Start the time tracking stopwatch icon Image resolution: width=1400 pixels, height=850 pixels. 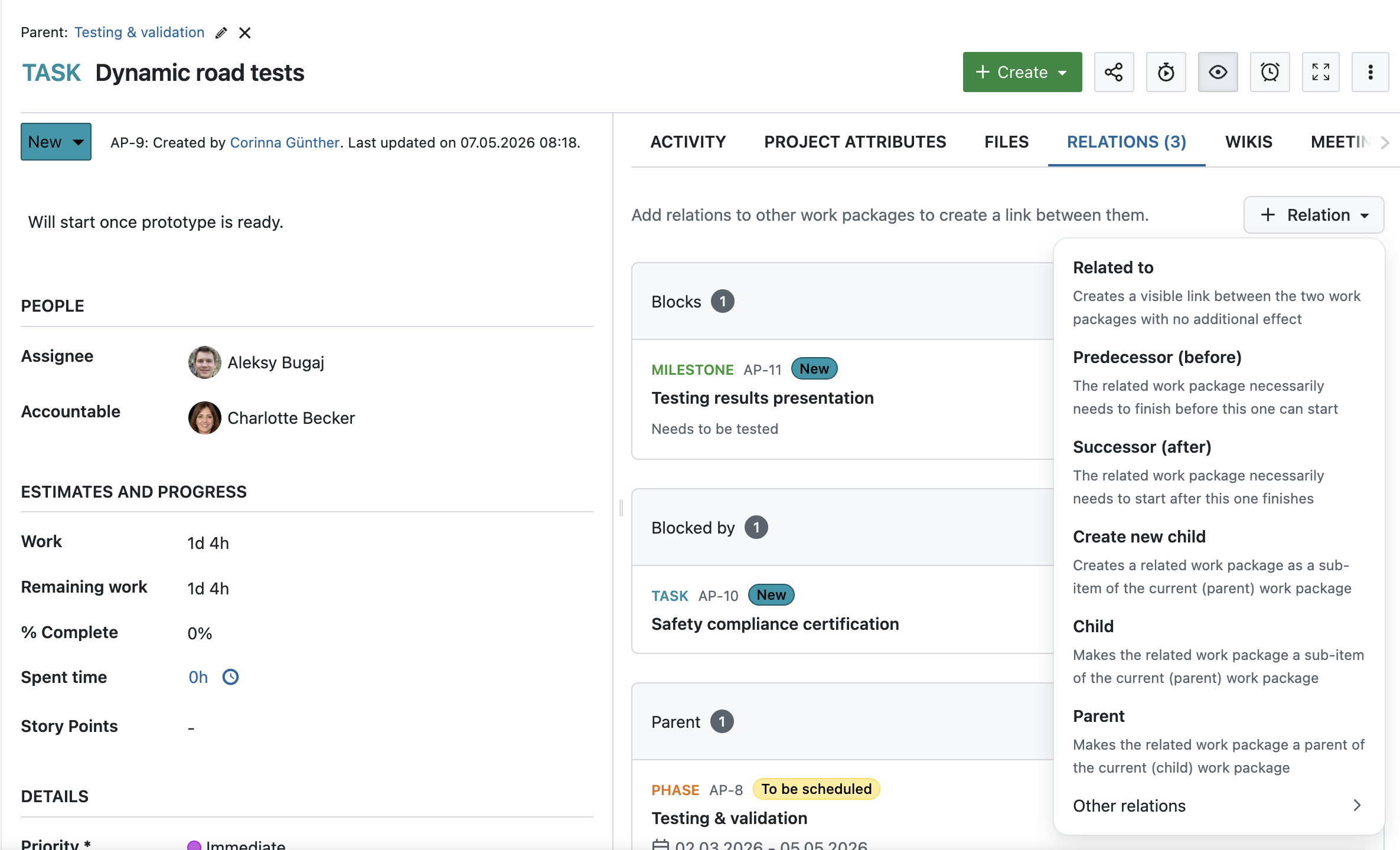[x=1166, y=72]
